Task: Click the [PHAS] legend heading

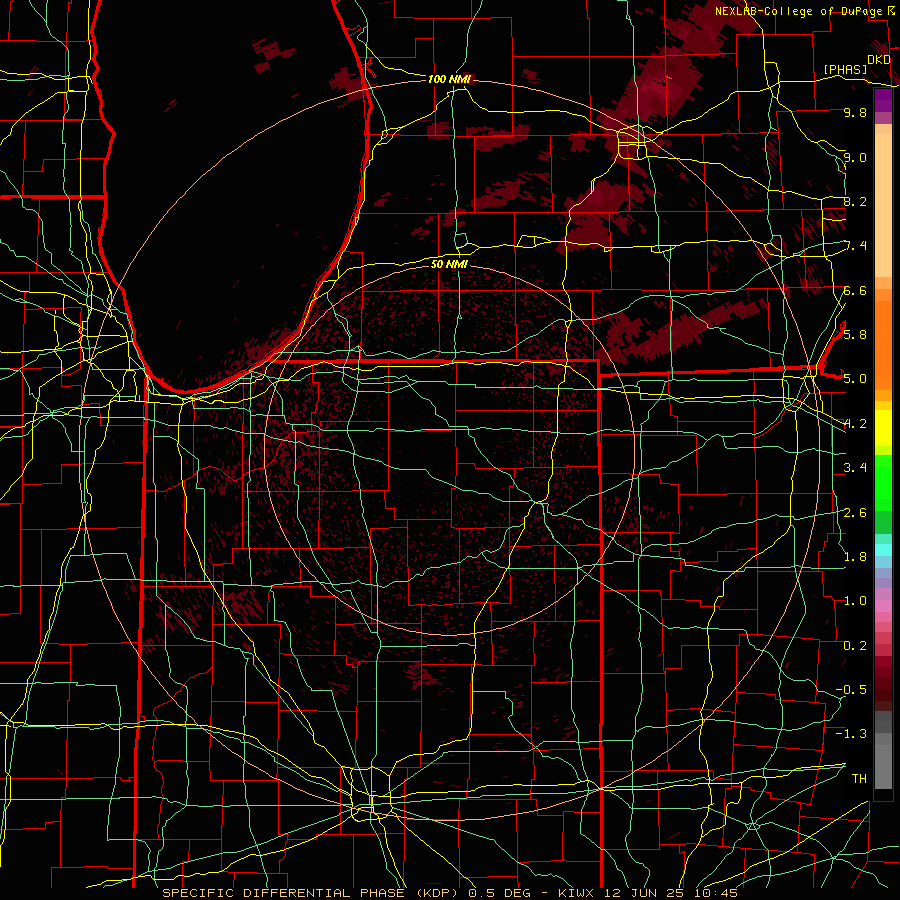Action: click(845, 69)
